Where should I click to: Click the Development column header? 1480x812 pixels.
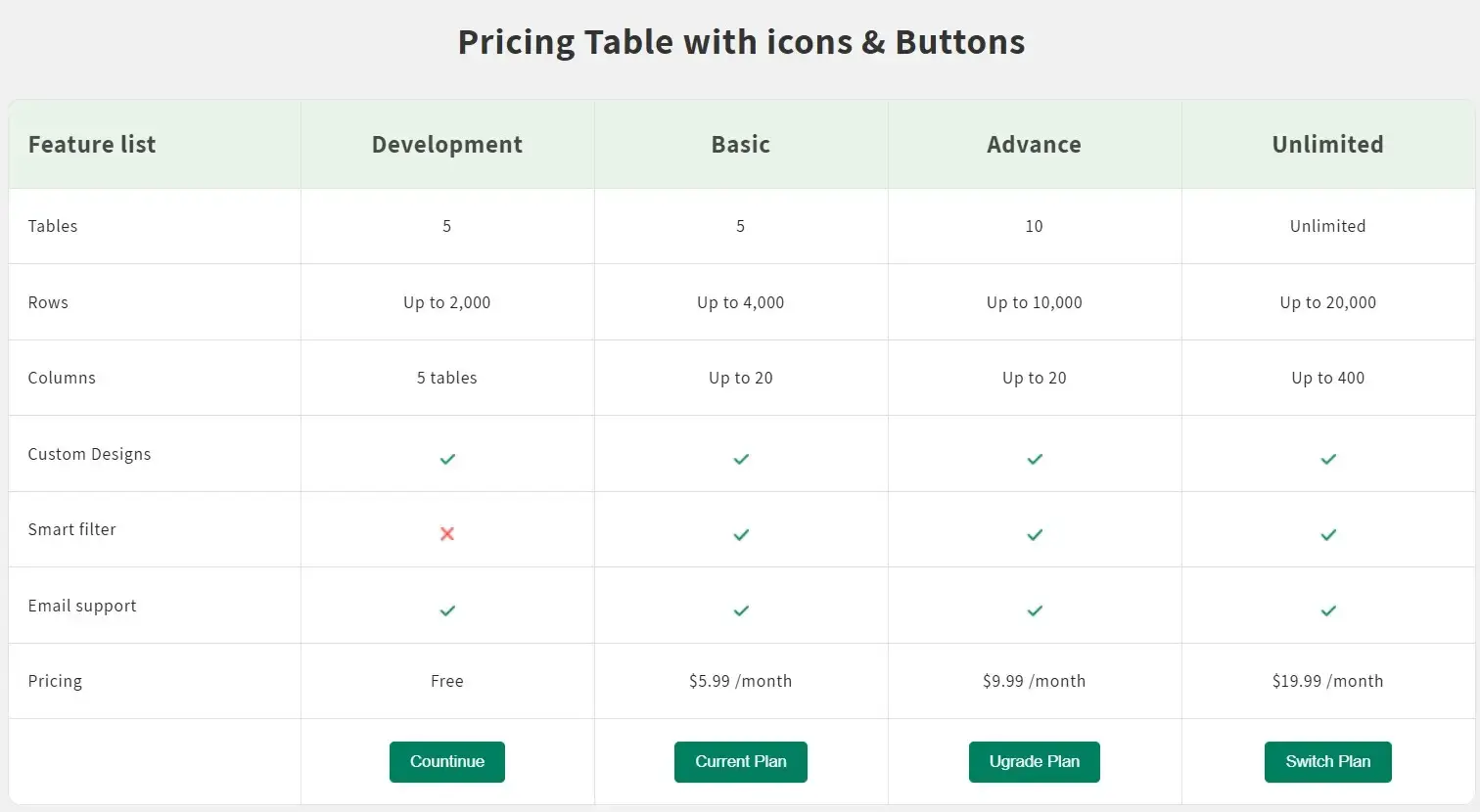coord(447,145)
